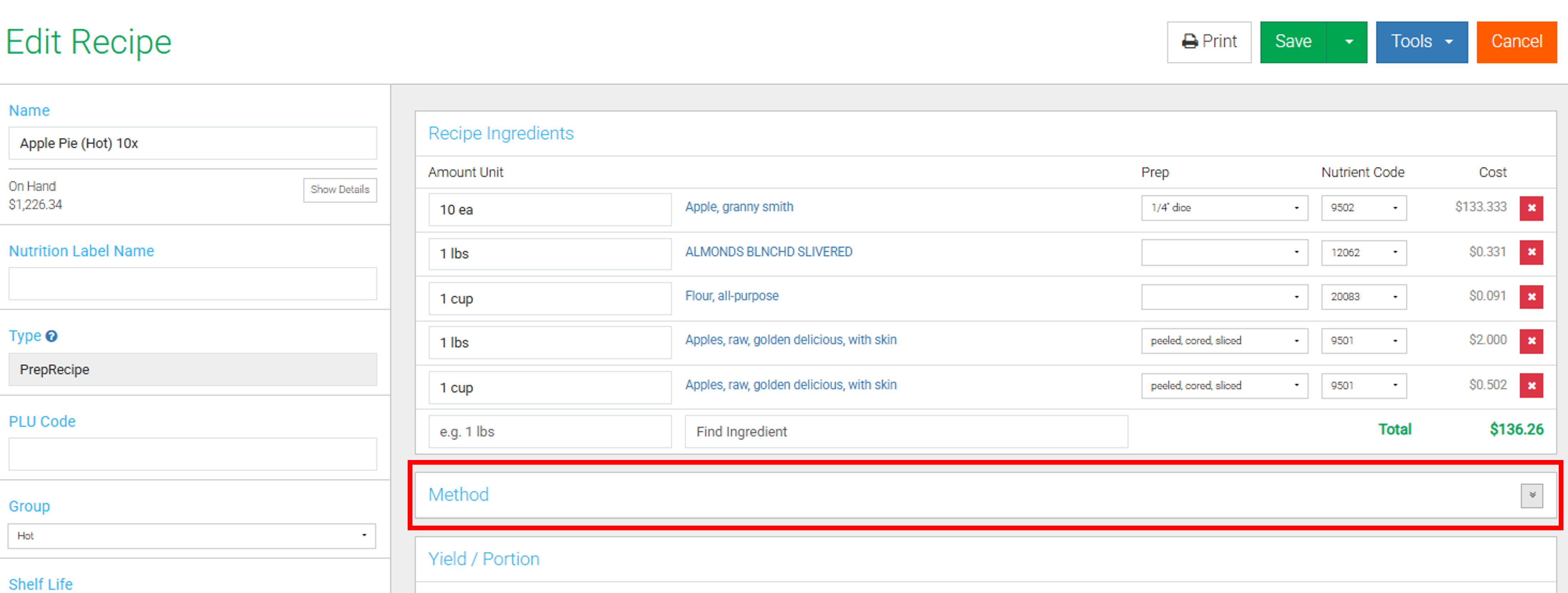Screen dimensions: 1568x593
Task: Open the Flour, all-purpose ingredient link
Action: 732,296
